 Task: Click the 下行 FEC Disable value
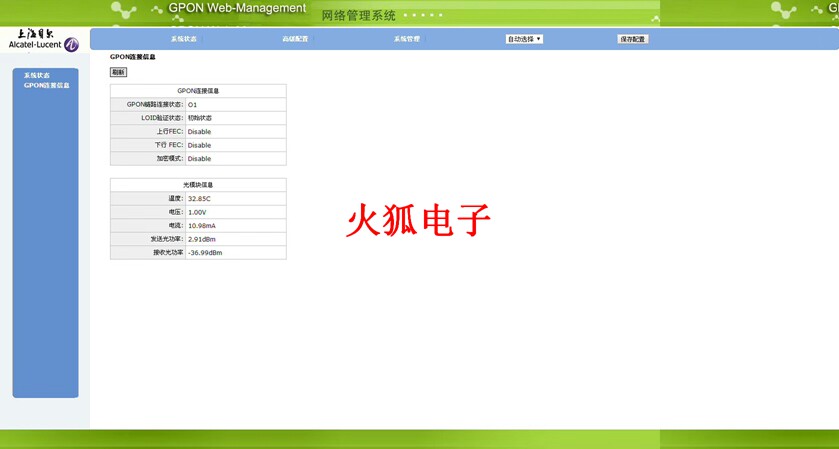199,146
